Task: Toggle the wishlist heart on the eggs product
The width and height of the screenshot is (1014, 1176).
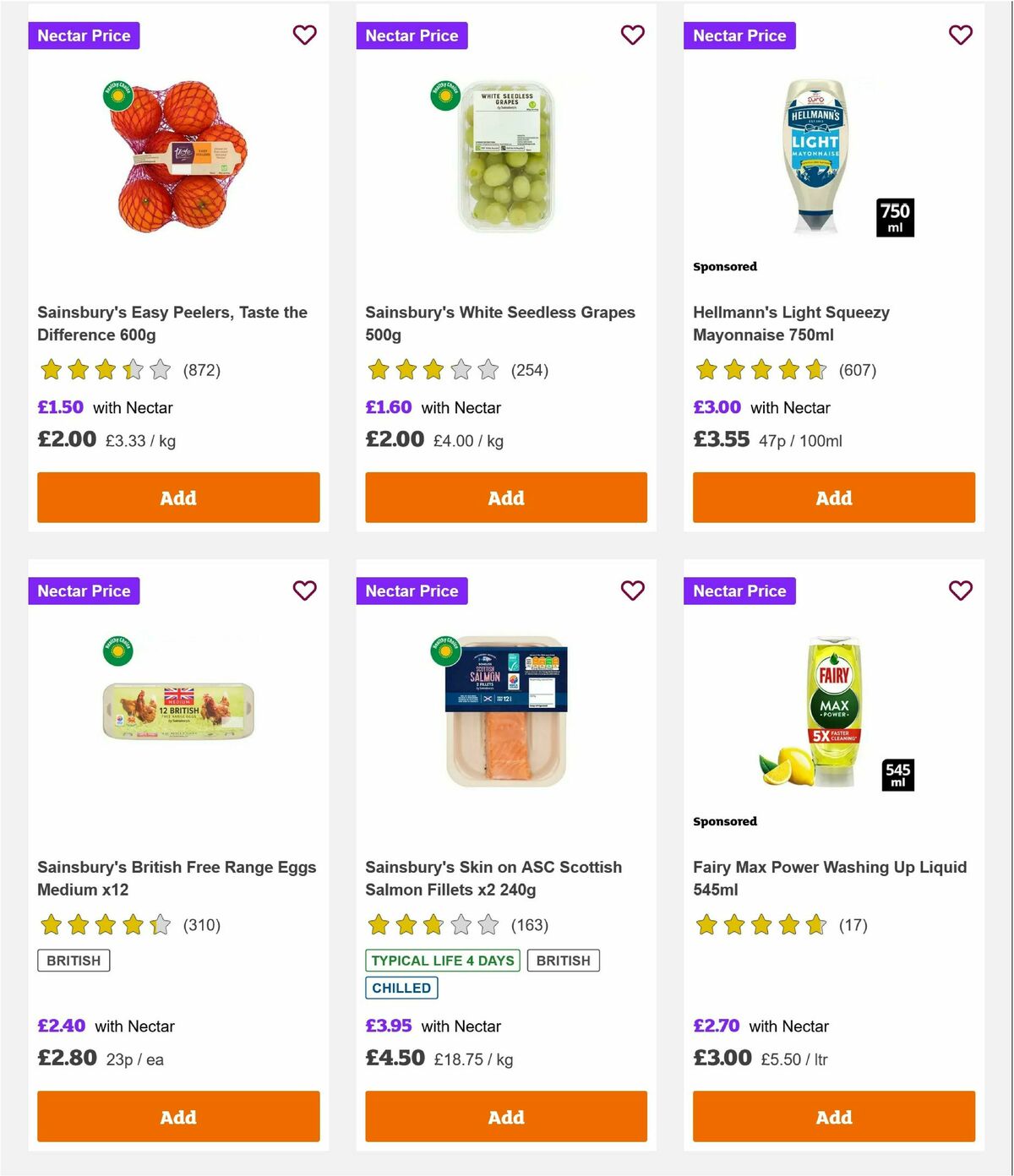Action: 304,591
